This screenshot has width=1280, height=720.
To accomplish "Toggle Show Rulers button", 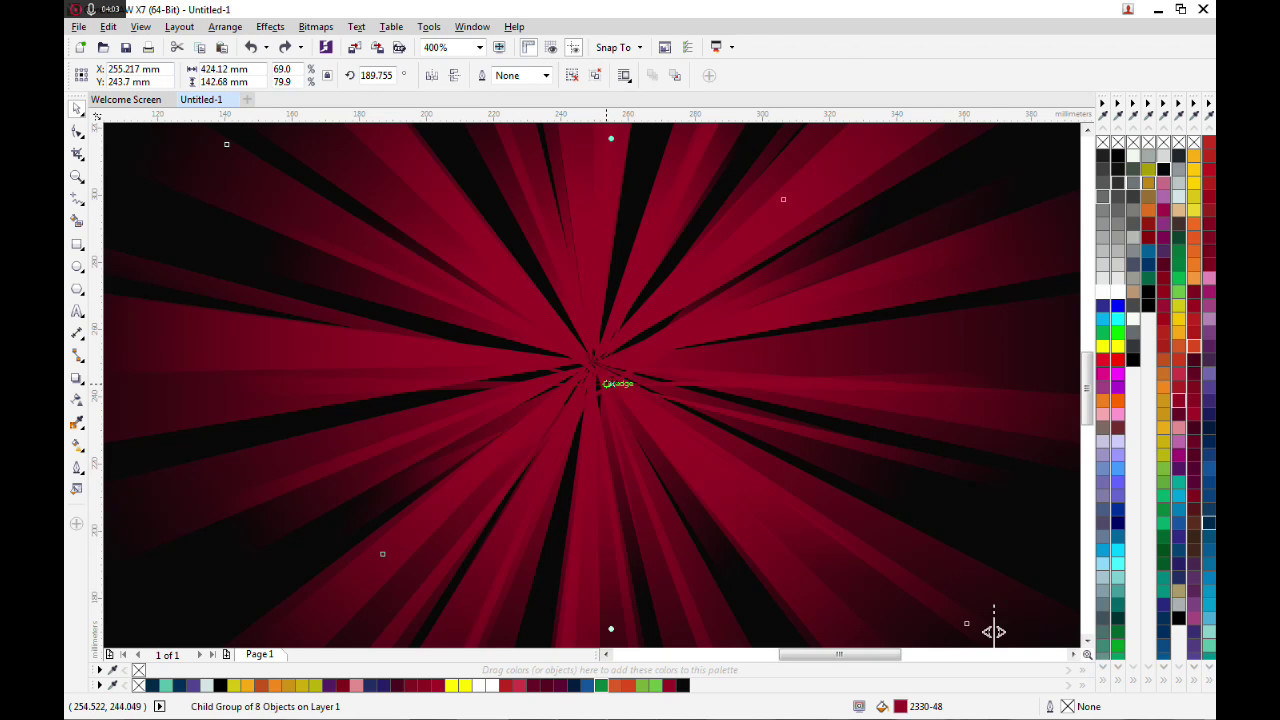I will coord(528,47).
